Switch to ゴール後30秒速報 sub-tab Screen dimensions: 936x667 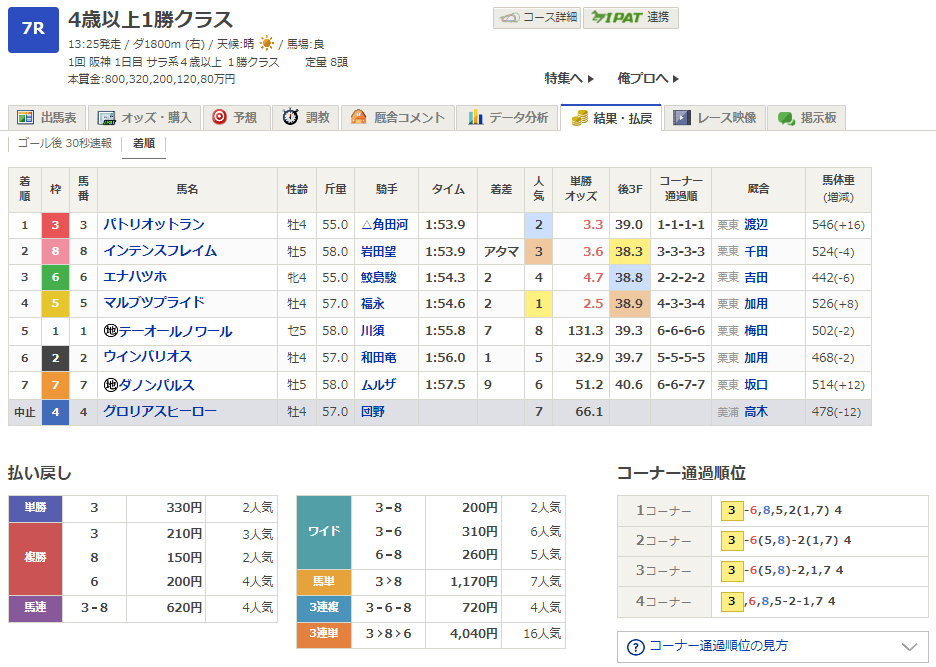(65, 143)
